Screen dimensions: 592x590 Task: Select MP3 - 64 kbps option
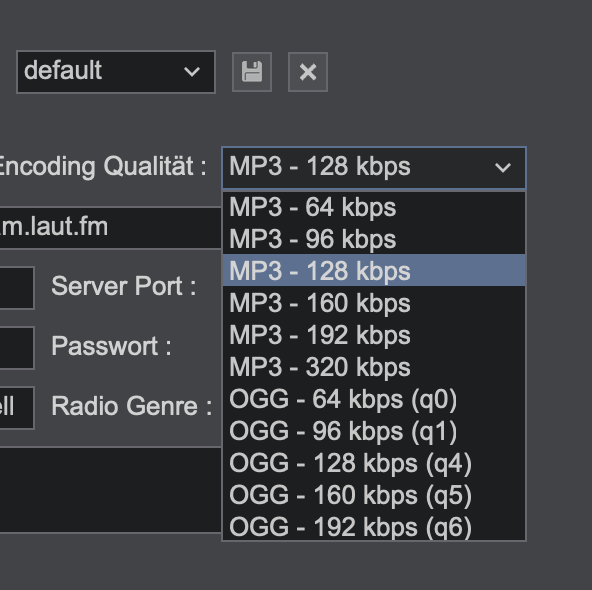click(374, 207)
